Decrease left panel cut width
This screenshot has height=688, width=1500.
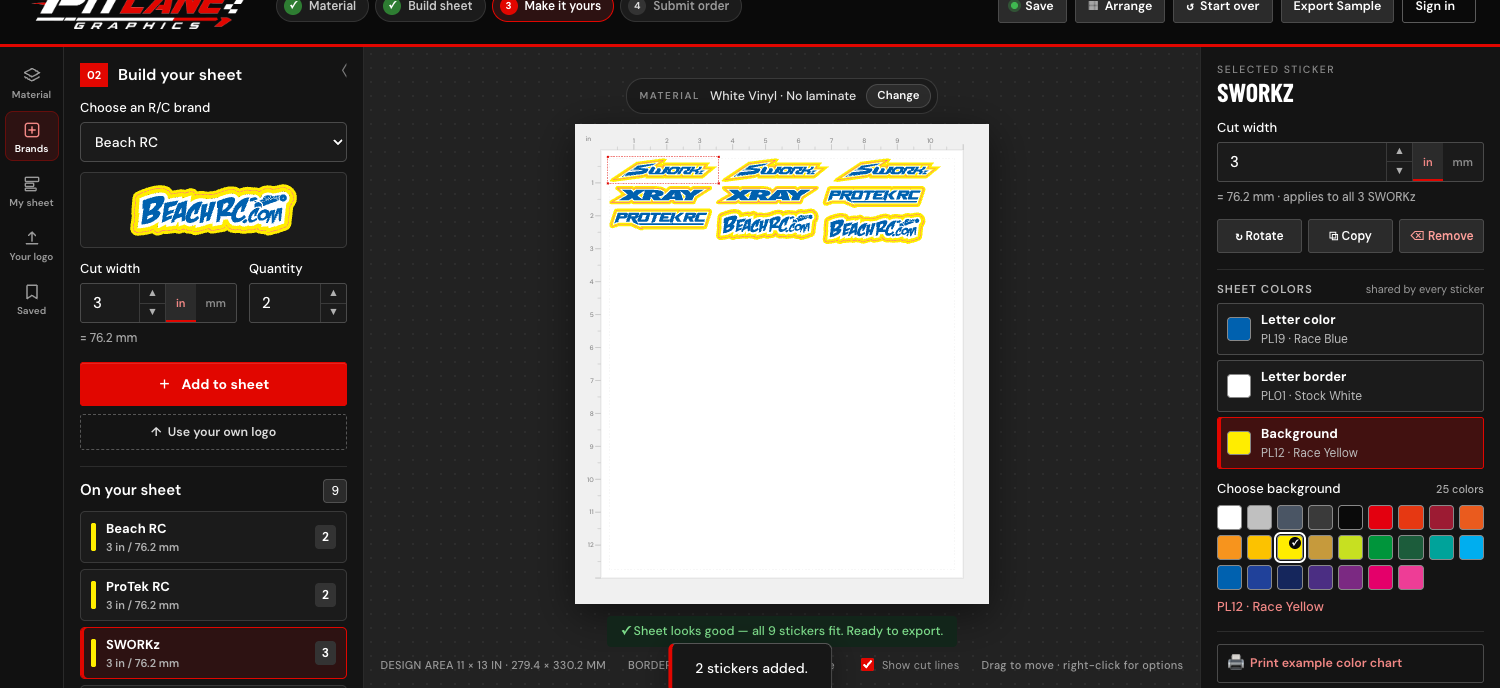tap(152, 312)
